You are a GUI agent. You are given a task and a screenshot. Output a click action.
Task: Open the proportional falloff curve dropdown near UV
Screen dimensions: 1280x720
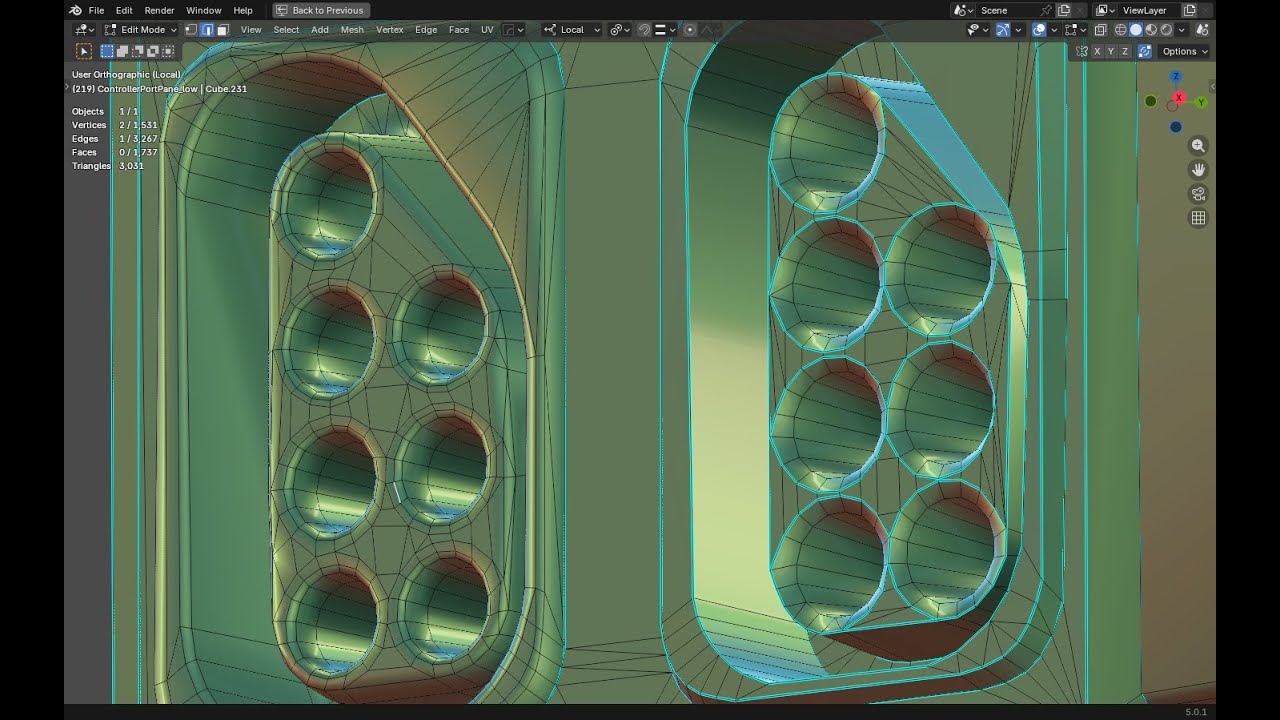pyautogui.click(x=514, y=30)
